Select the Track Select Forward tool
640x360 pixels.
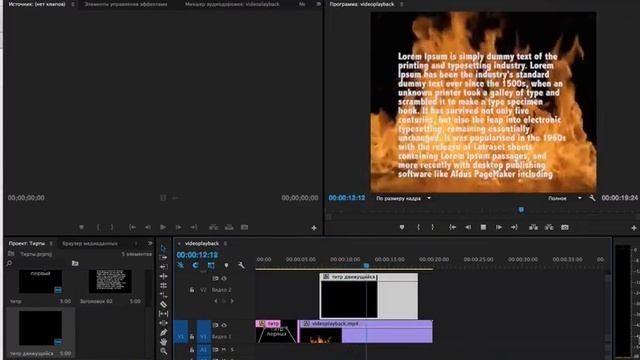(163, 258)
